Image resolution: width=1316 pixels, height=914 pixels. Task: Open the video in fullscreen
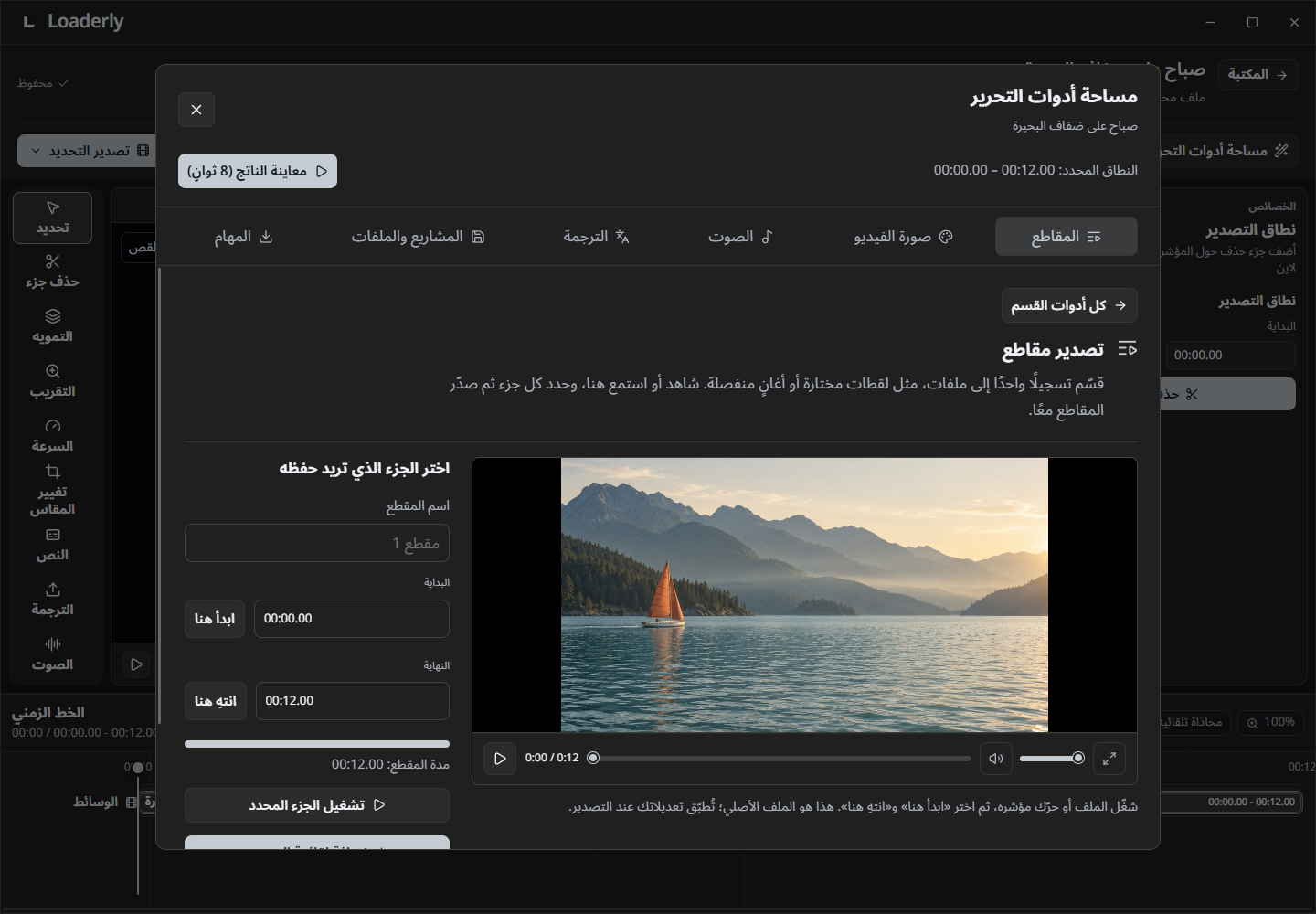[x=1109, y=759]
